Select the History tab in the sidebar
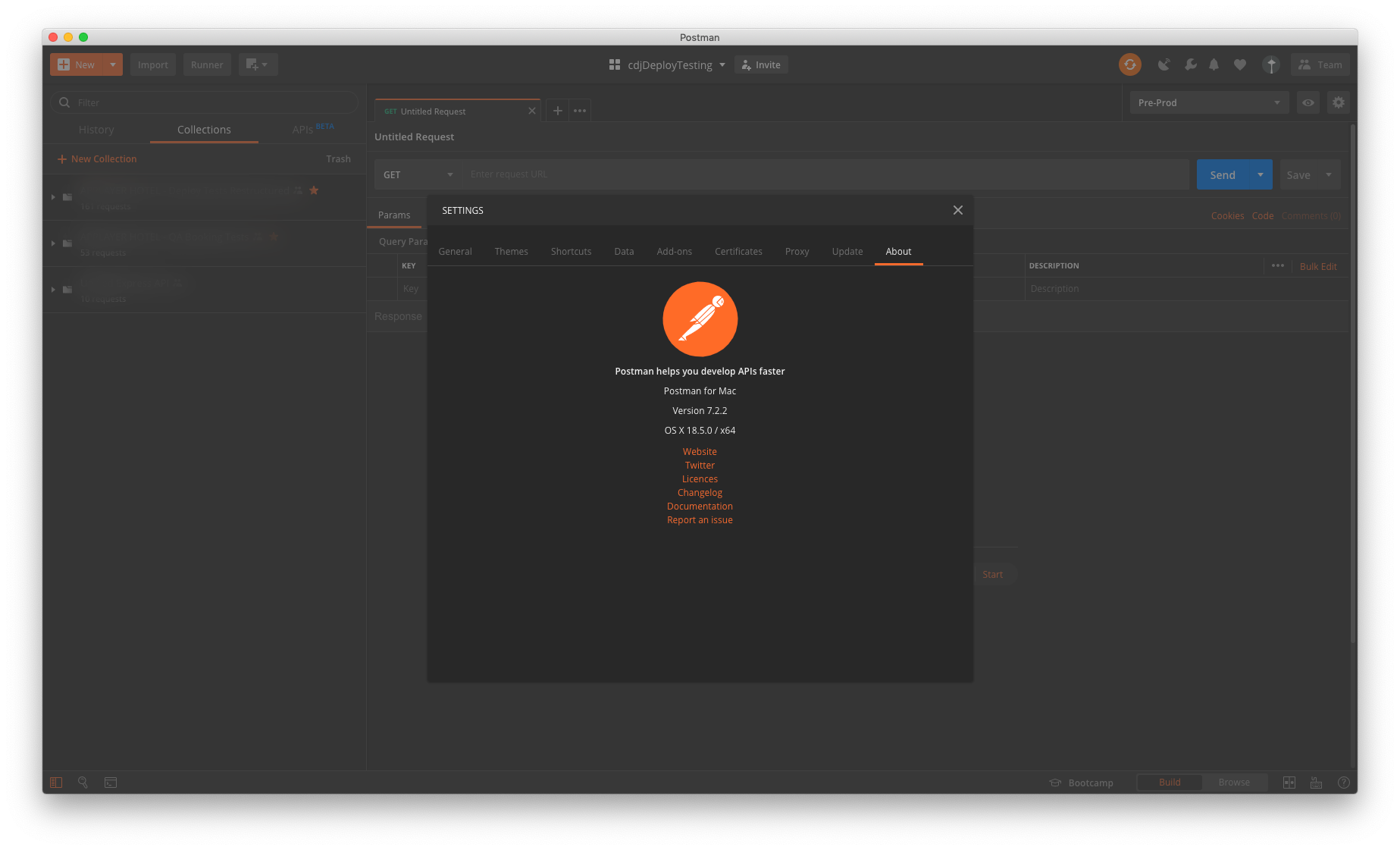 tap(96, 130)
